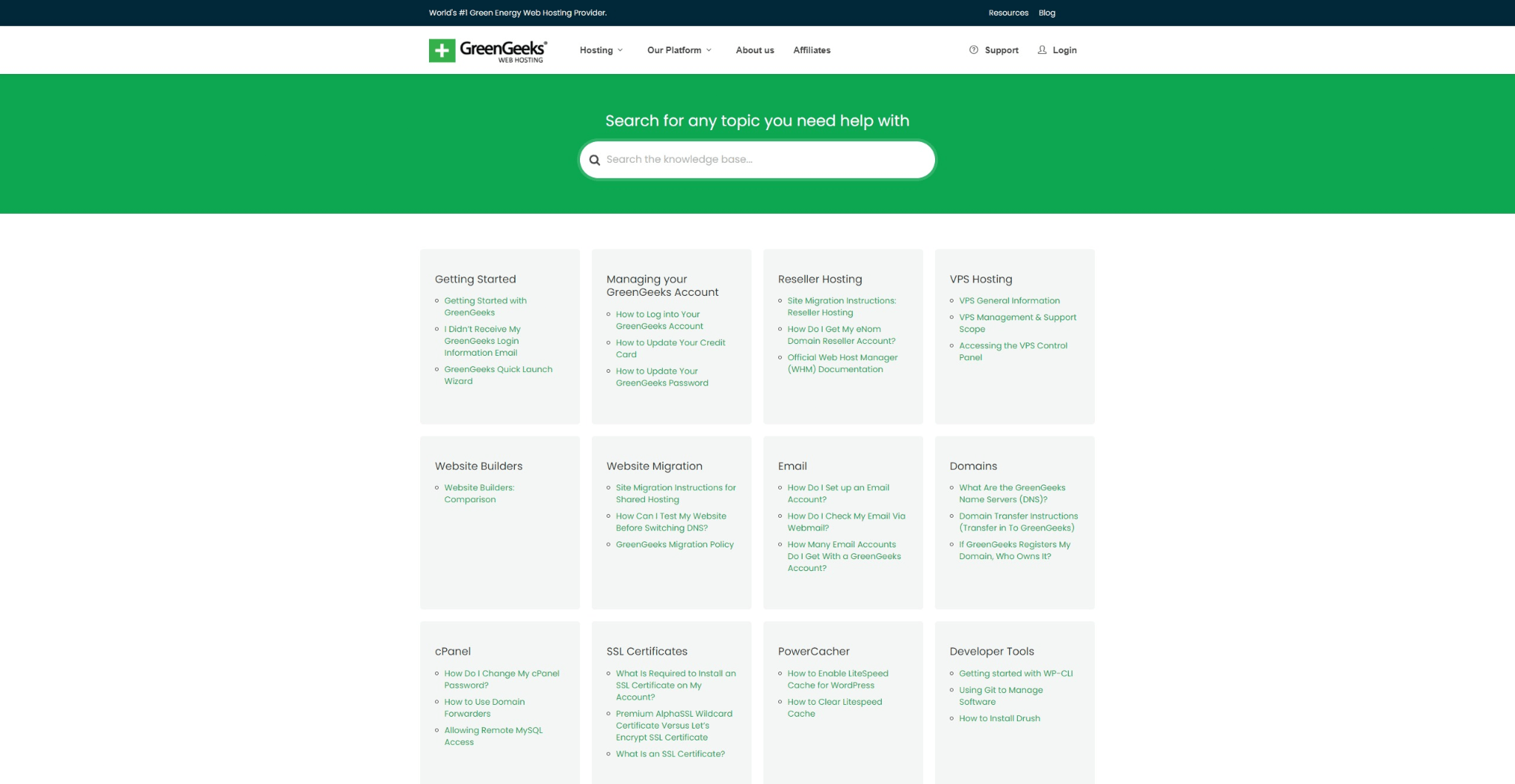Open How to Use Domain Forwarders
Image resolution: width=1515 pixels, height=784 pixels.
tap(485, 708)
